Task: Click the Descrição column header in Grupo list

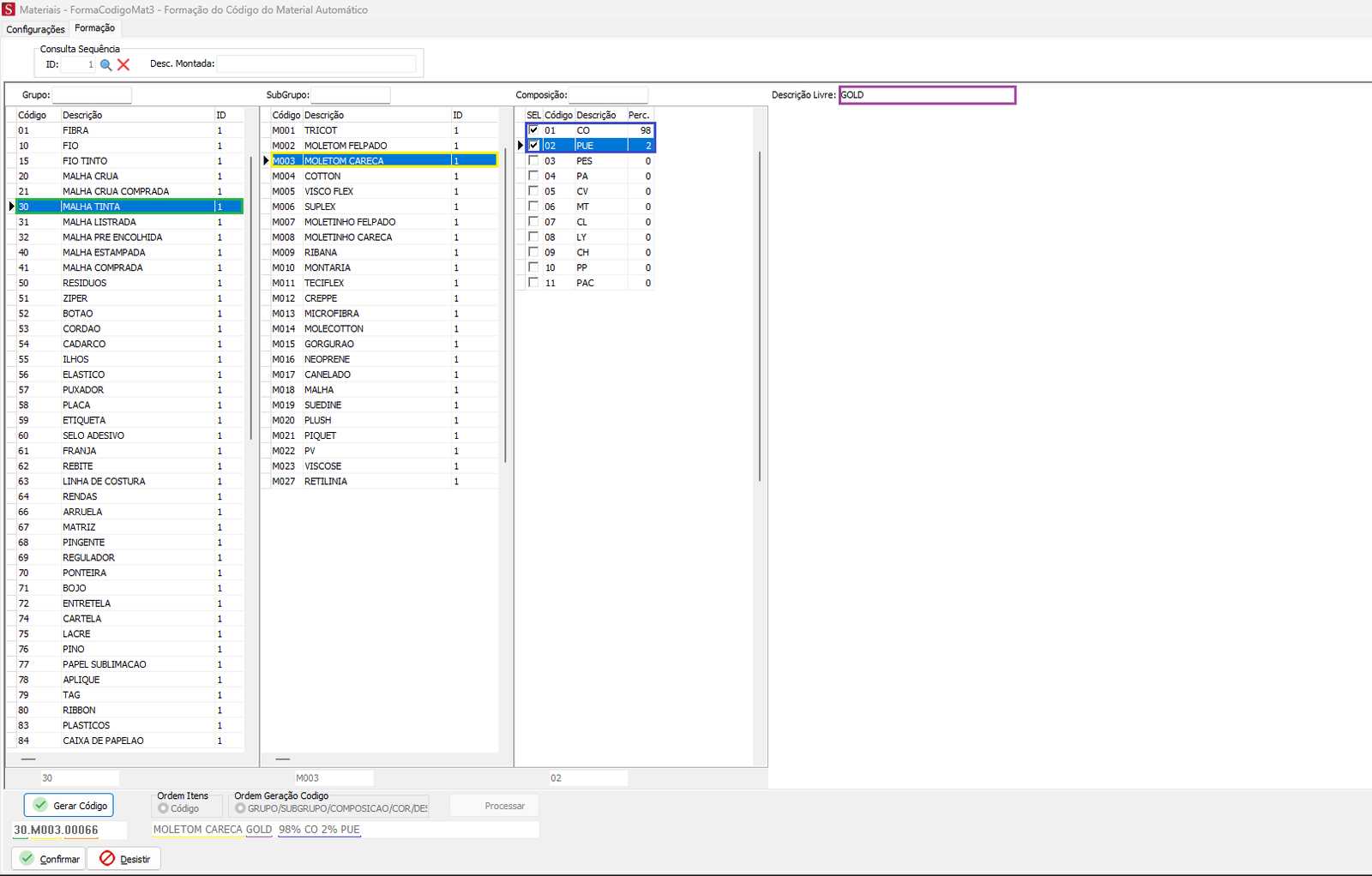Action: (x=137, y=115)
